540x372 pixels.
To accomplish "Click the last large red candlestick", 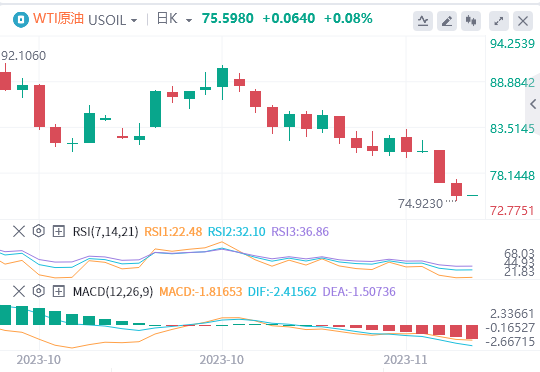I will tap(439, 166).
